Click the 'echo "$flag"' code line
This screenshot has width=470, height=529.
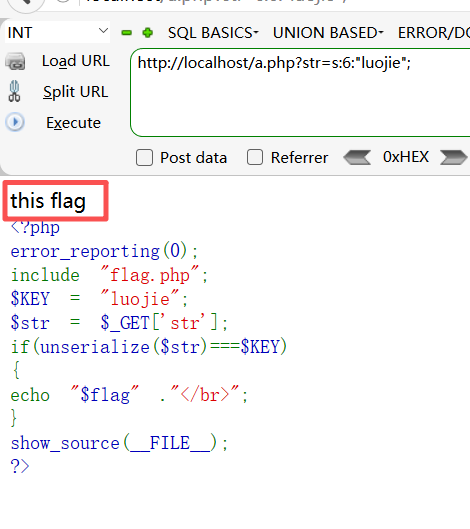click(129, 395)
